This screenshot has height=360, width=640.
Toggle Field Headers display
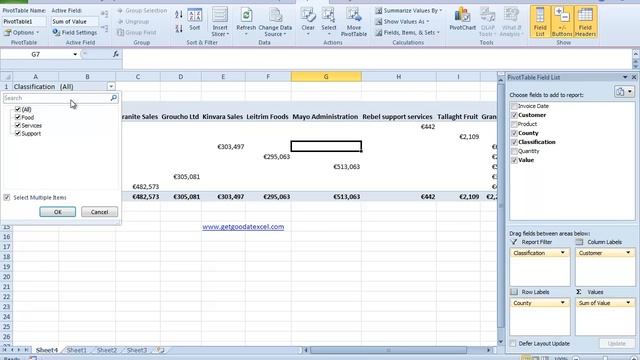[x=585, y=22]
